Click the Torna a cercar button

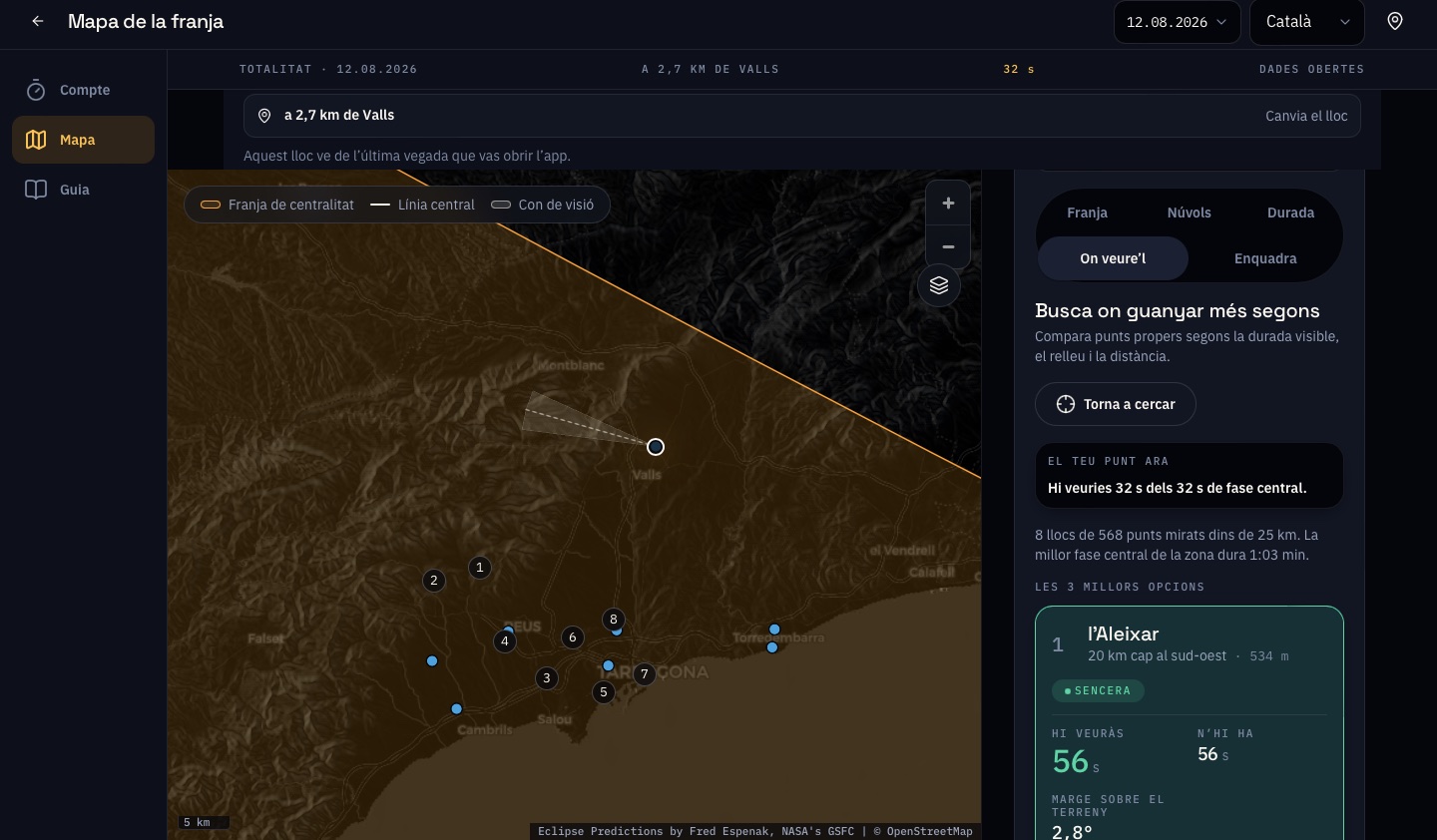point(1115,404)
